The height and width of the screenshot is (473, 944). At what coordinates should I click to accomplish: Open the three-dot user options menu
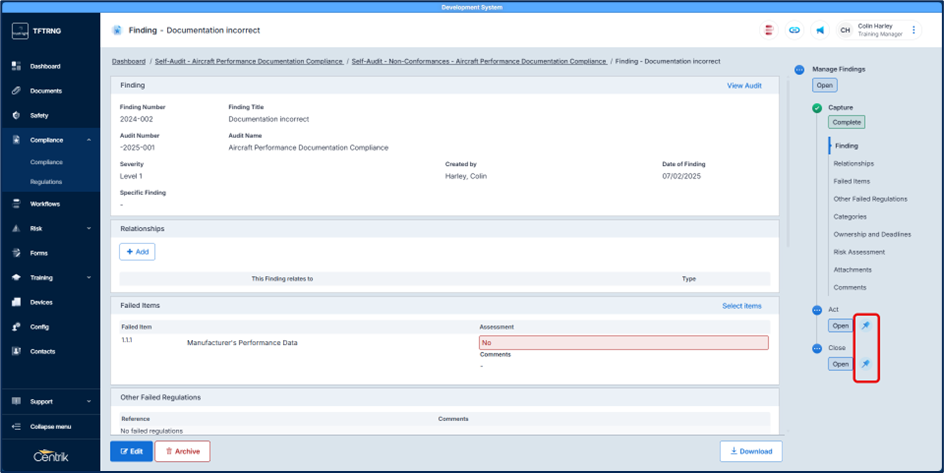914,31
